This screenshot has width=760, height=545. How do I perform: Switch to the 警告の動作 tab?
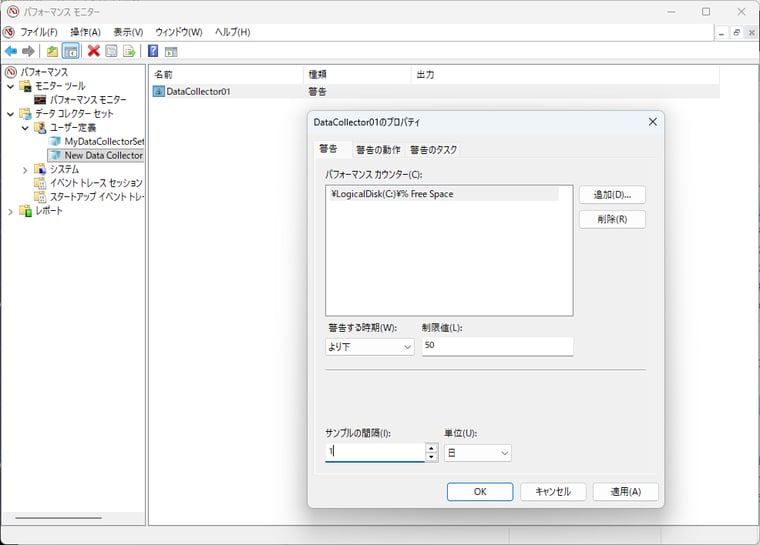point(378,150)
